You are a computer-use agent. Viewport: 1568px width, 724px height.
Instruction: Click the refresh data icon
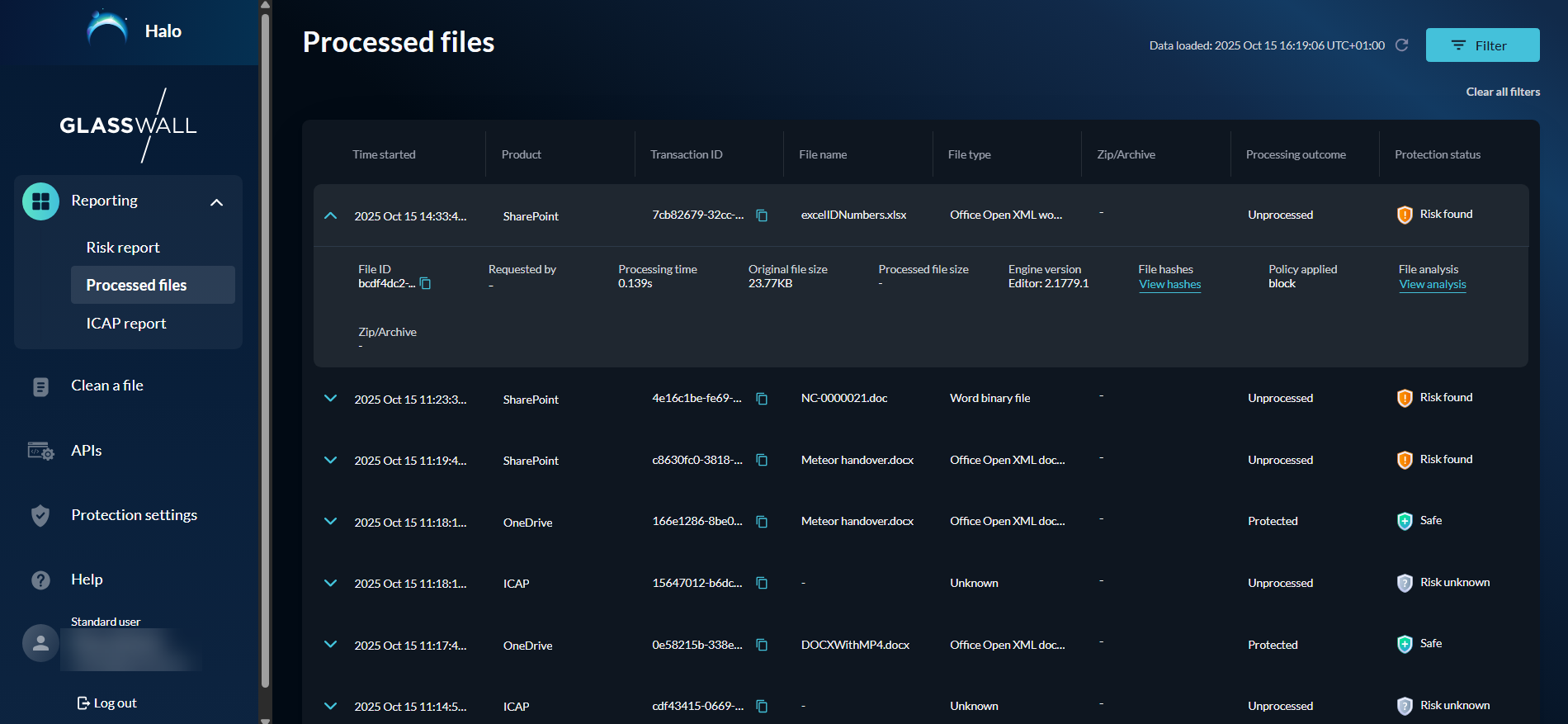point(1401,45)
